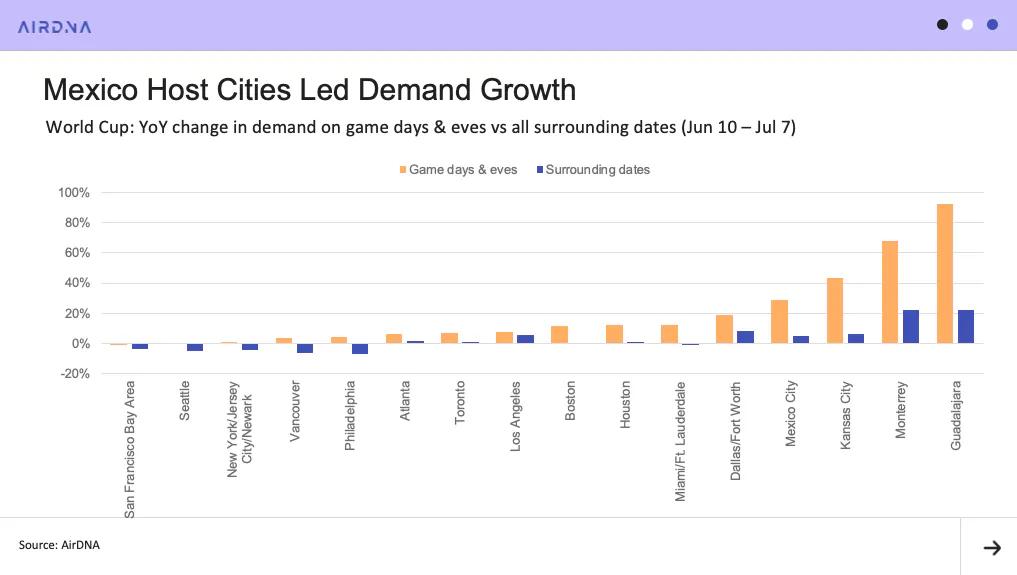Click the Miami/Ft. Lauderdale axis label
The height and width of the screenshot is (575, 1017).
[680, 441]
